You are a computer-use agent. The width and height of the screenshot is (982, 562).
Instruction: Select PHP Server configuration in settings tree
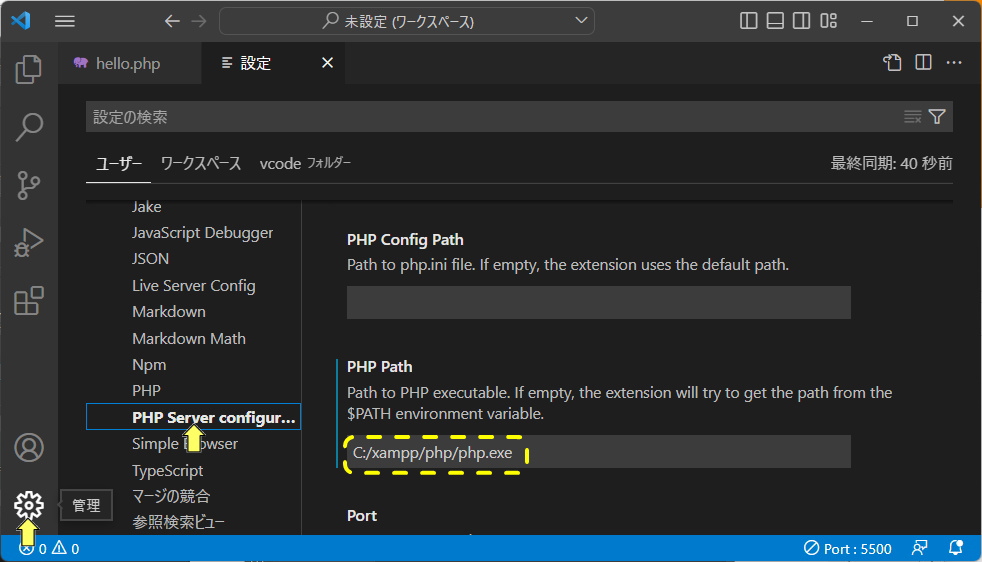tap(194, 417)
